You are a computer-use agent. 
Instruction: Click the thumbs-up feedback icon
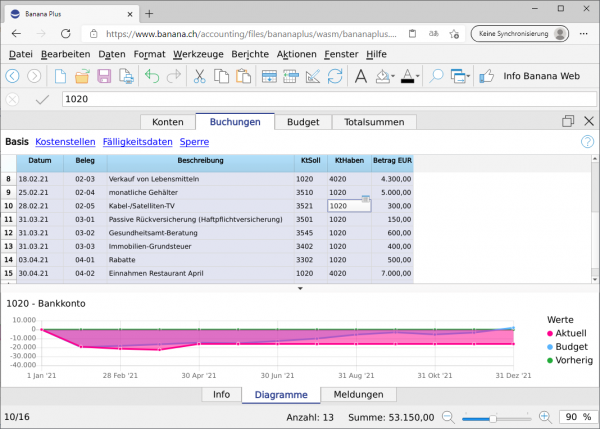486,76
